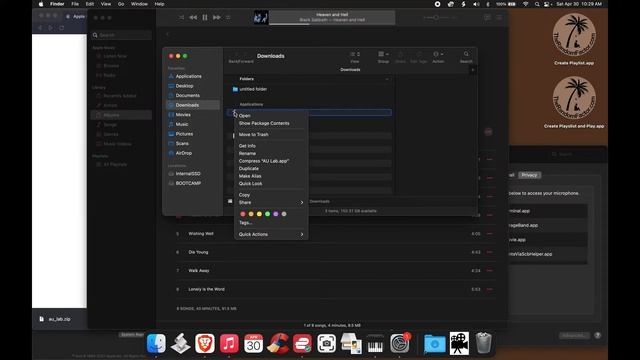This screenshot has width=640, height=360.
Task: Skip to next track in Music
Action: (217, 18)
